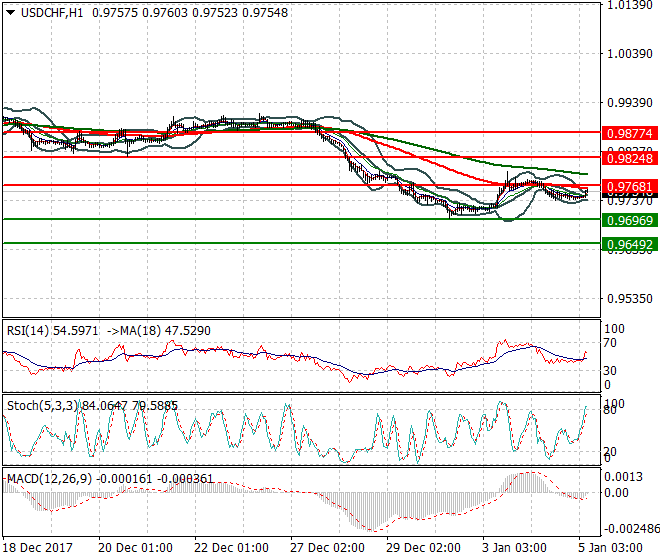This screenshot has width=660, height=560.
Task: Select the 27 Dec 02:00 time label
Action: point(327,548)
